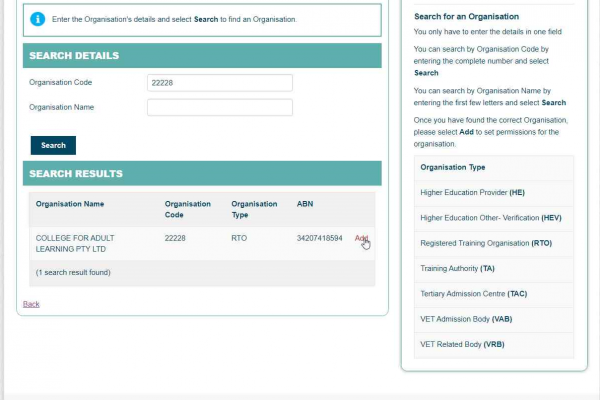
Task: Click the RTO type cell in results
Action: [239, 238]
